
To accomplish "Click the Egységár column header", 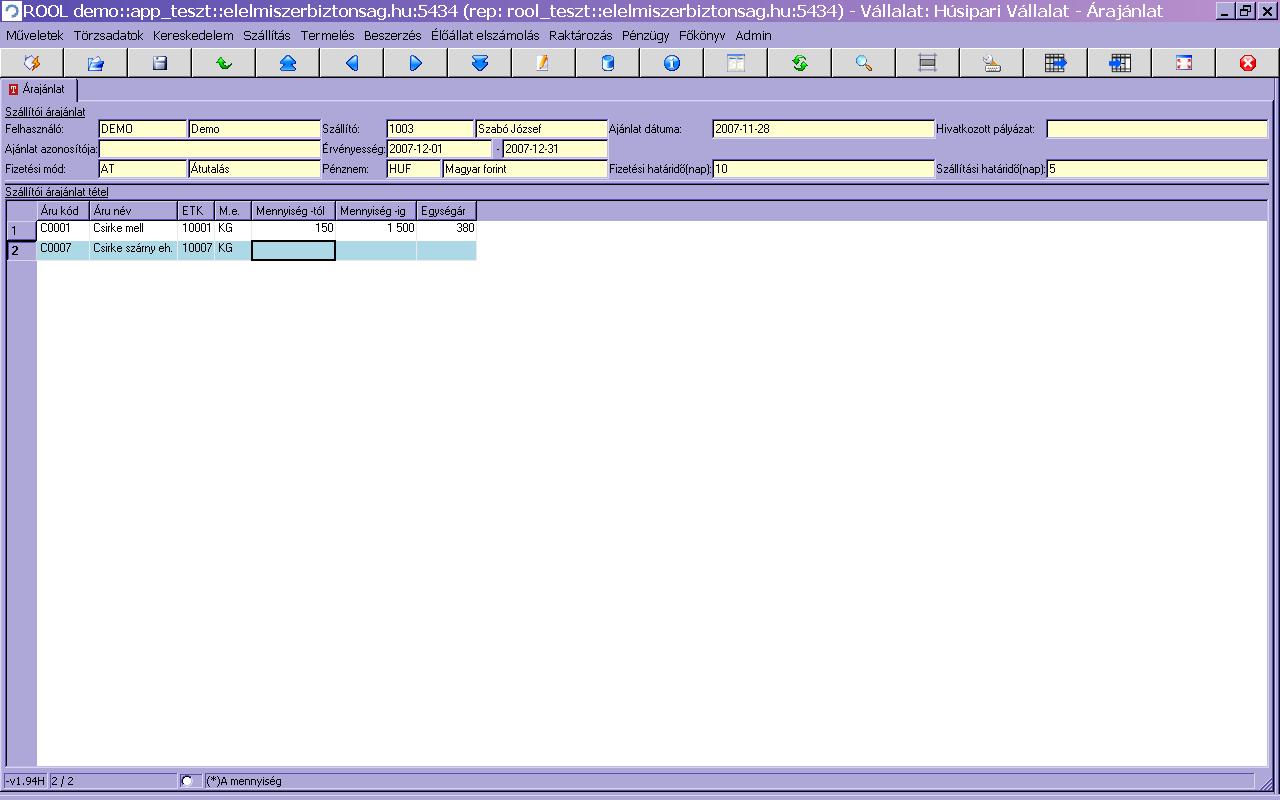I will coord(445,211).
